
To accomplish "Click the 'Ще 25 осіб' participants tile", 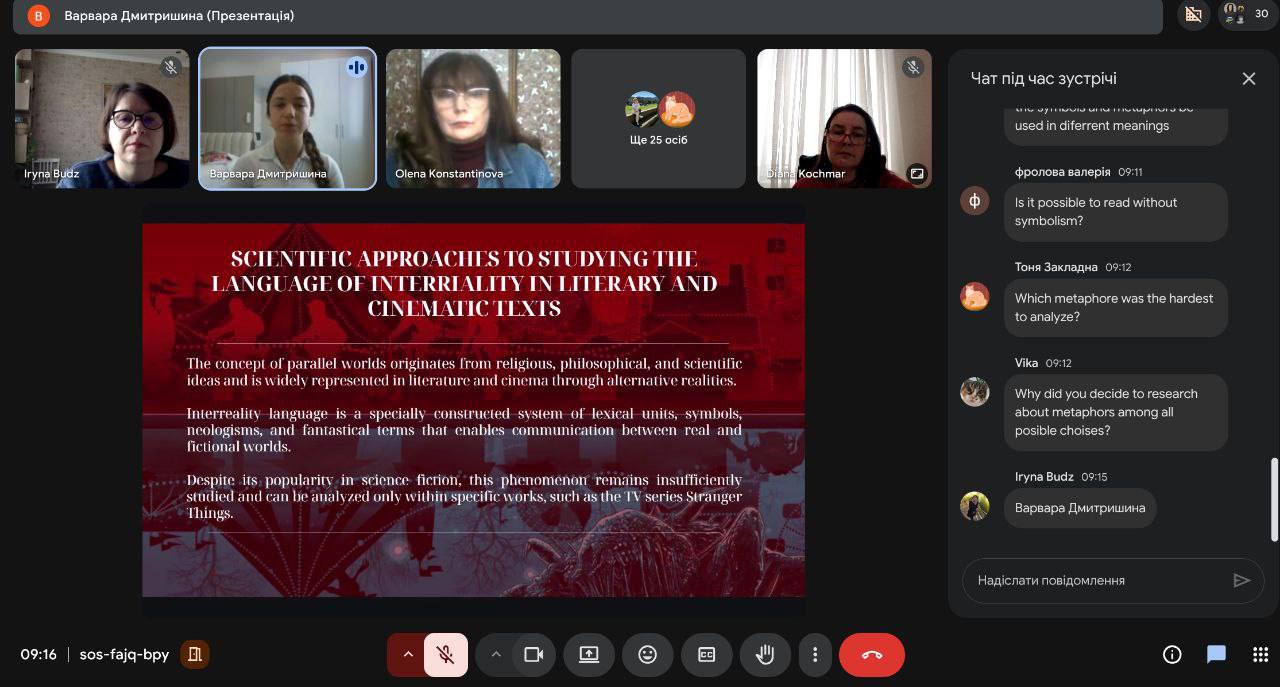I will tap(658, 118).
